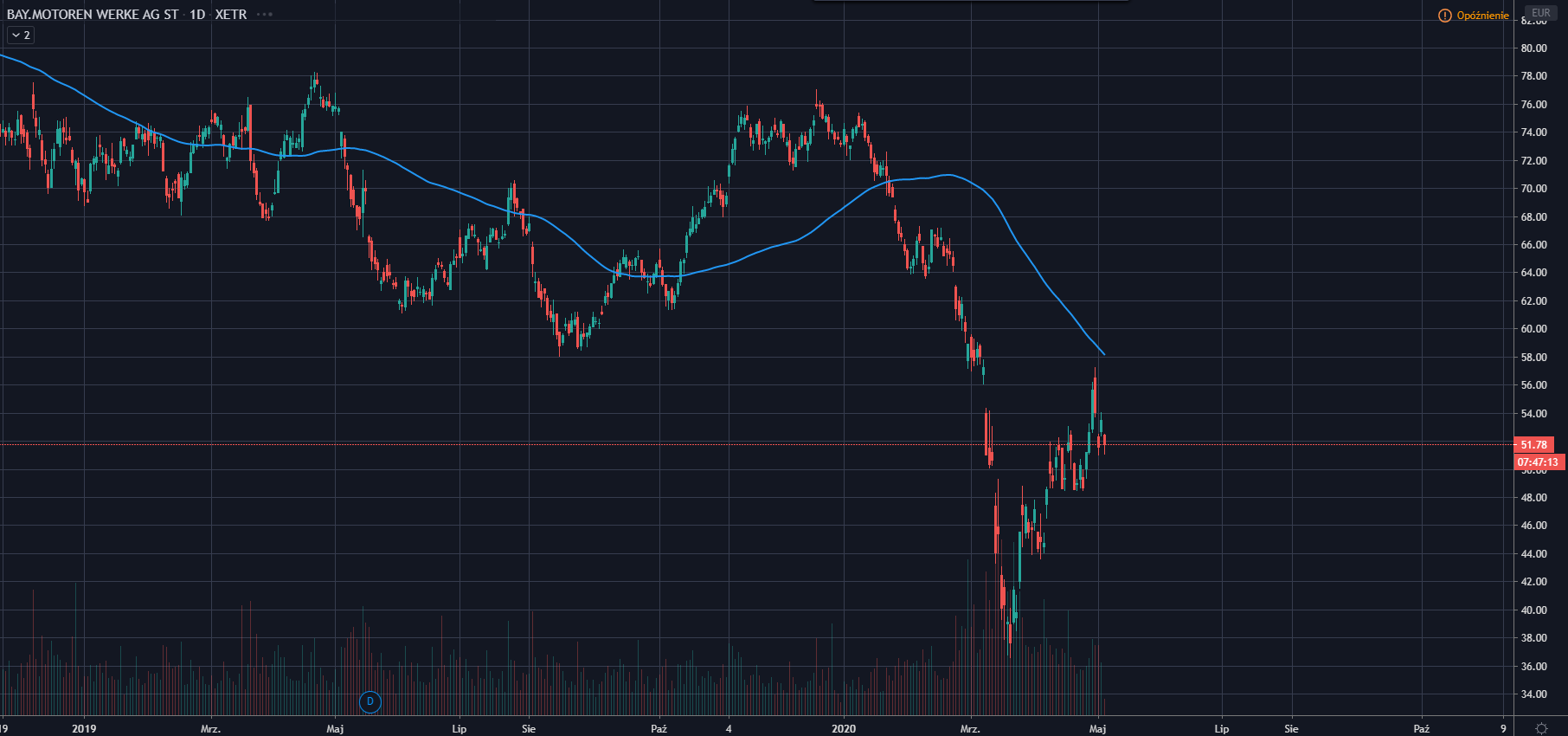Click the 2020 label on time axis
1568x736 pixels.
[x=844, y=728]
